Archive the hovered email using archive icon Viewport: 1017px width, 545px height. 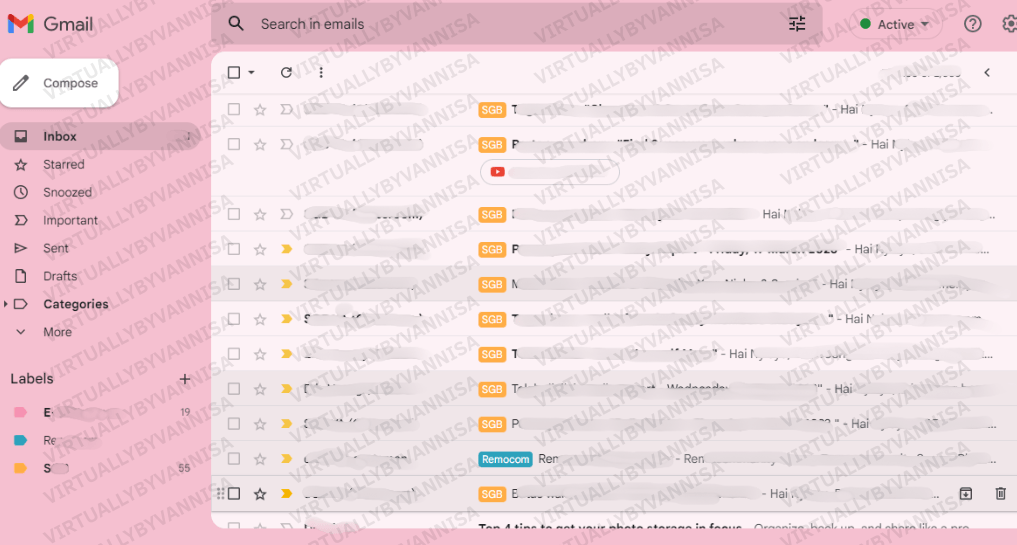pyautogui.click(x=965, y=494)
